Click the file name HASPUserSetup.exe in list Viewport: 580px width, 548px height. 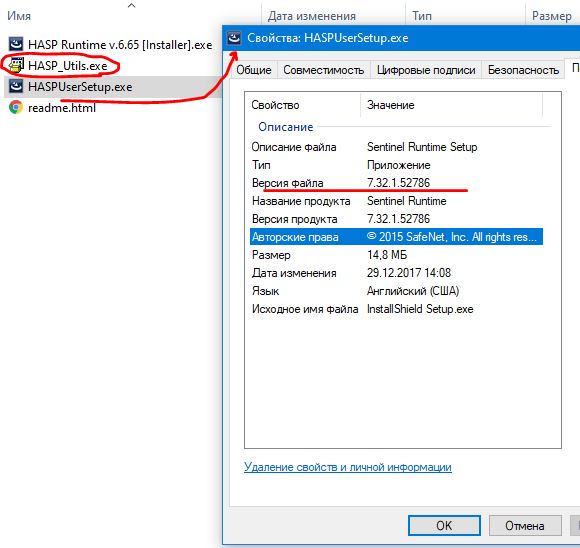coord(80,87)
